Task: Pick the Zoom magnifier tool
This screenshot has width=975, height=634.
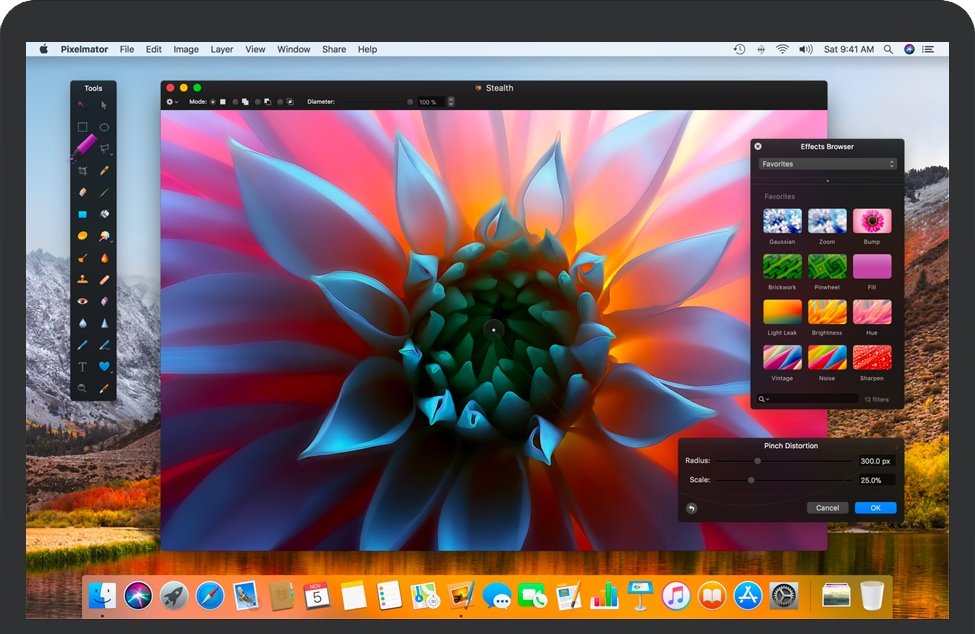Action: coord(82,388)
